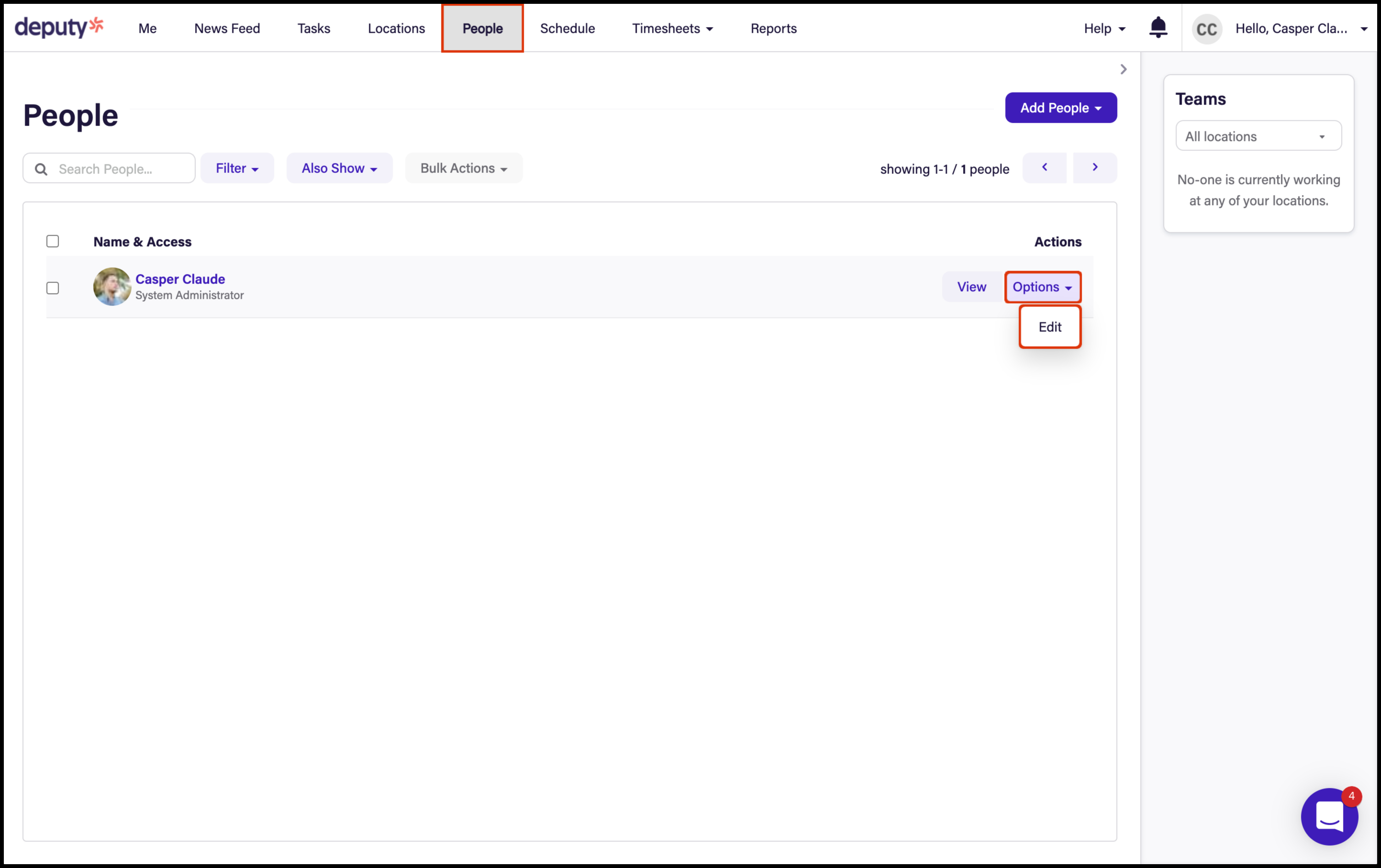This screenshot has width=1381, height=868.
Task: Click the Search People field
Action: 121,169
